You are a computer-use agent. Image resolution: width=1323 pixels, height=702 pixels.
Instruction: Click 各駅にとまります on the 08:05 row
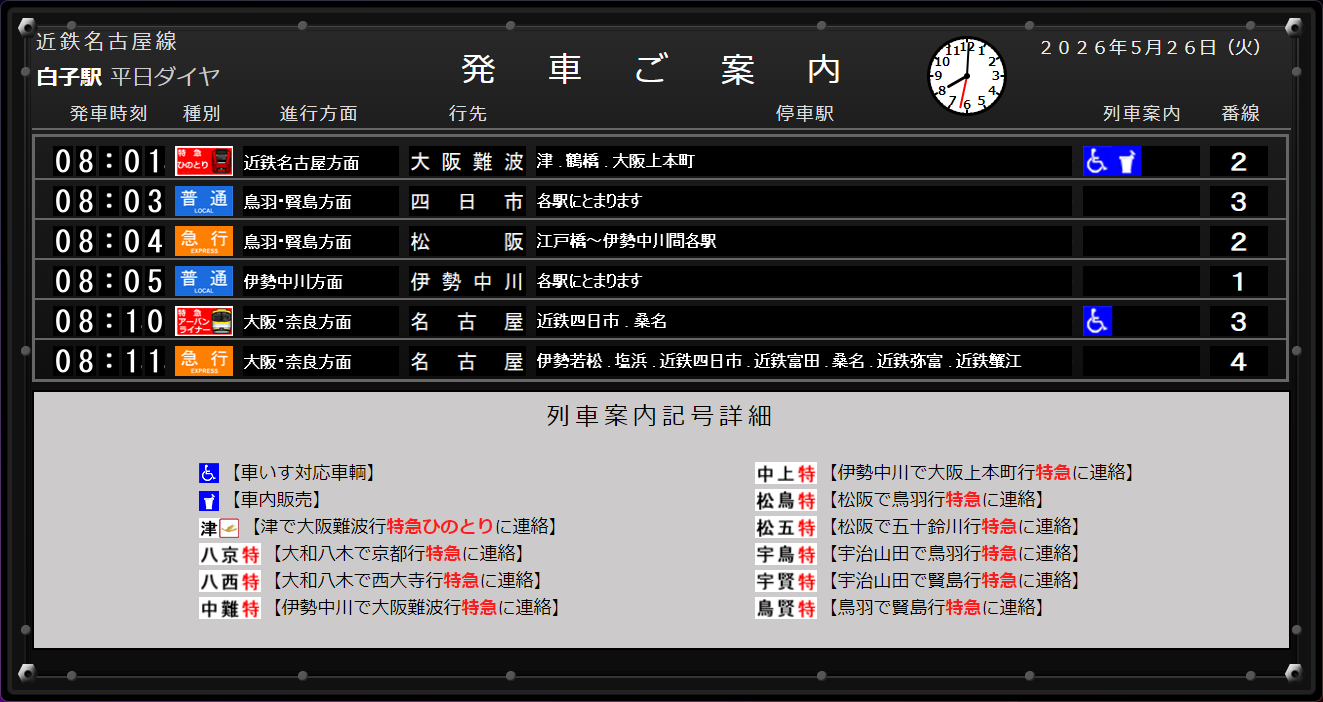pos(589,281)
